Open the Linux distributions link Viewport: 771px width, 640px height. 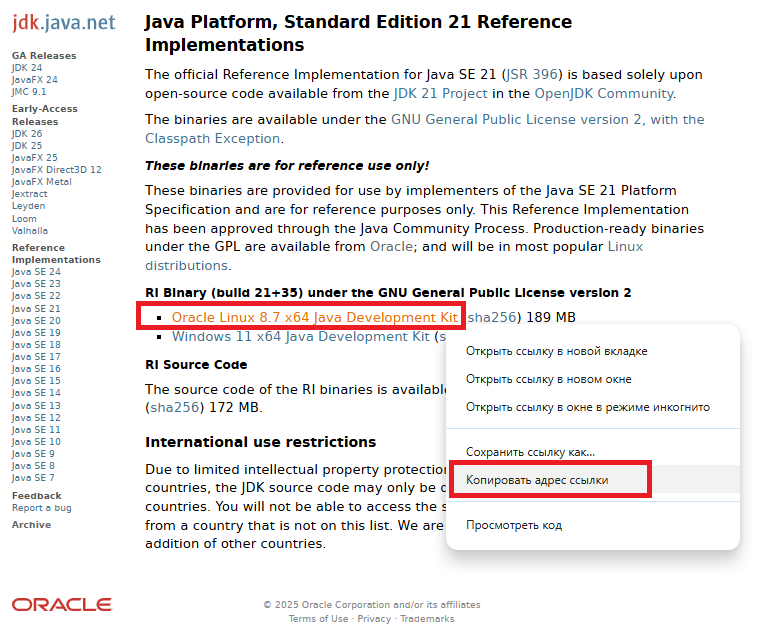tap(394, 256)
